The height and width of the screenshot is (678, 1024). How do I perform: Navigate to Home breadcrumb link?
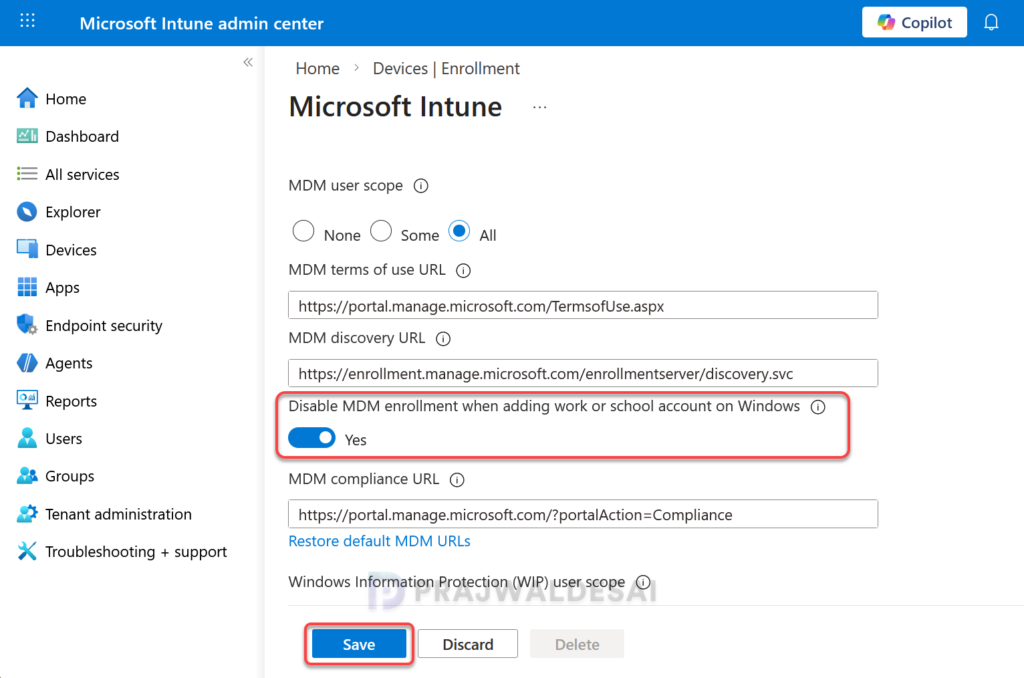(317, 69)
